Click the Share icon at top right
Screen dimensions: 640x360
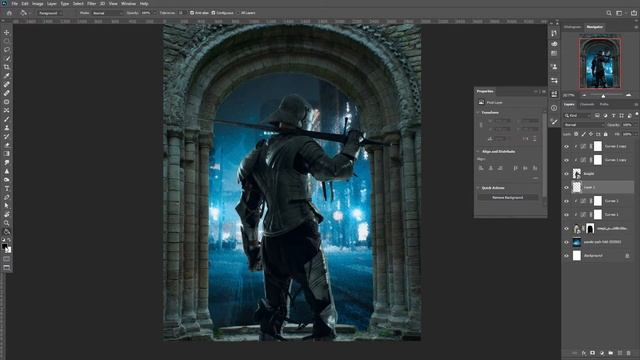point(633,13)
